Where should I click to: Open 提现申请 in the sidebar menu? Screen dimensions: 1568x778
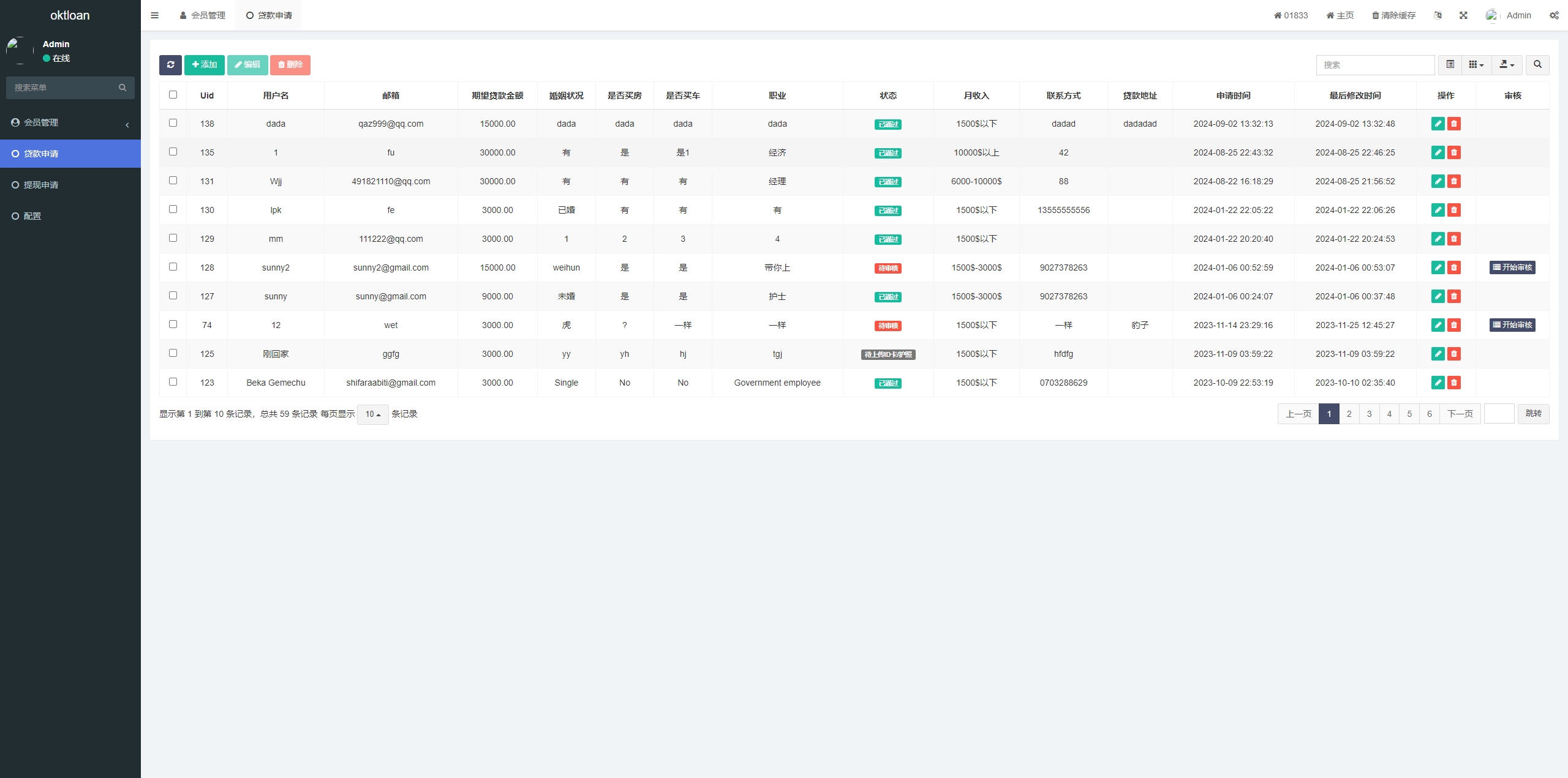[41, 185]
